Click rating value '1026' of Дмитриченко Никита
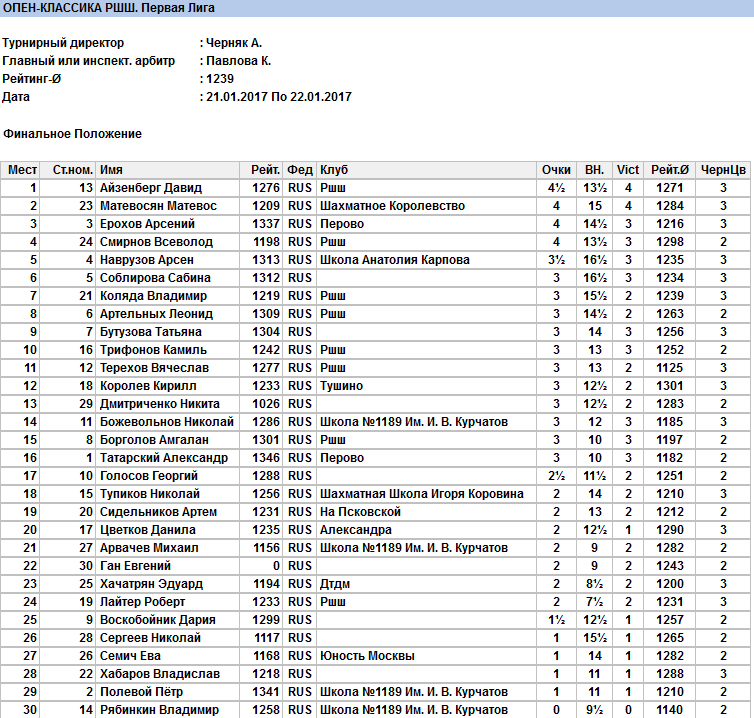The width and height of the screenshot is (754, 718). [x=266, y=404]
